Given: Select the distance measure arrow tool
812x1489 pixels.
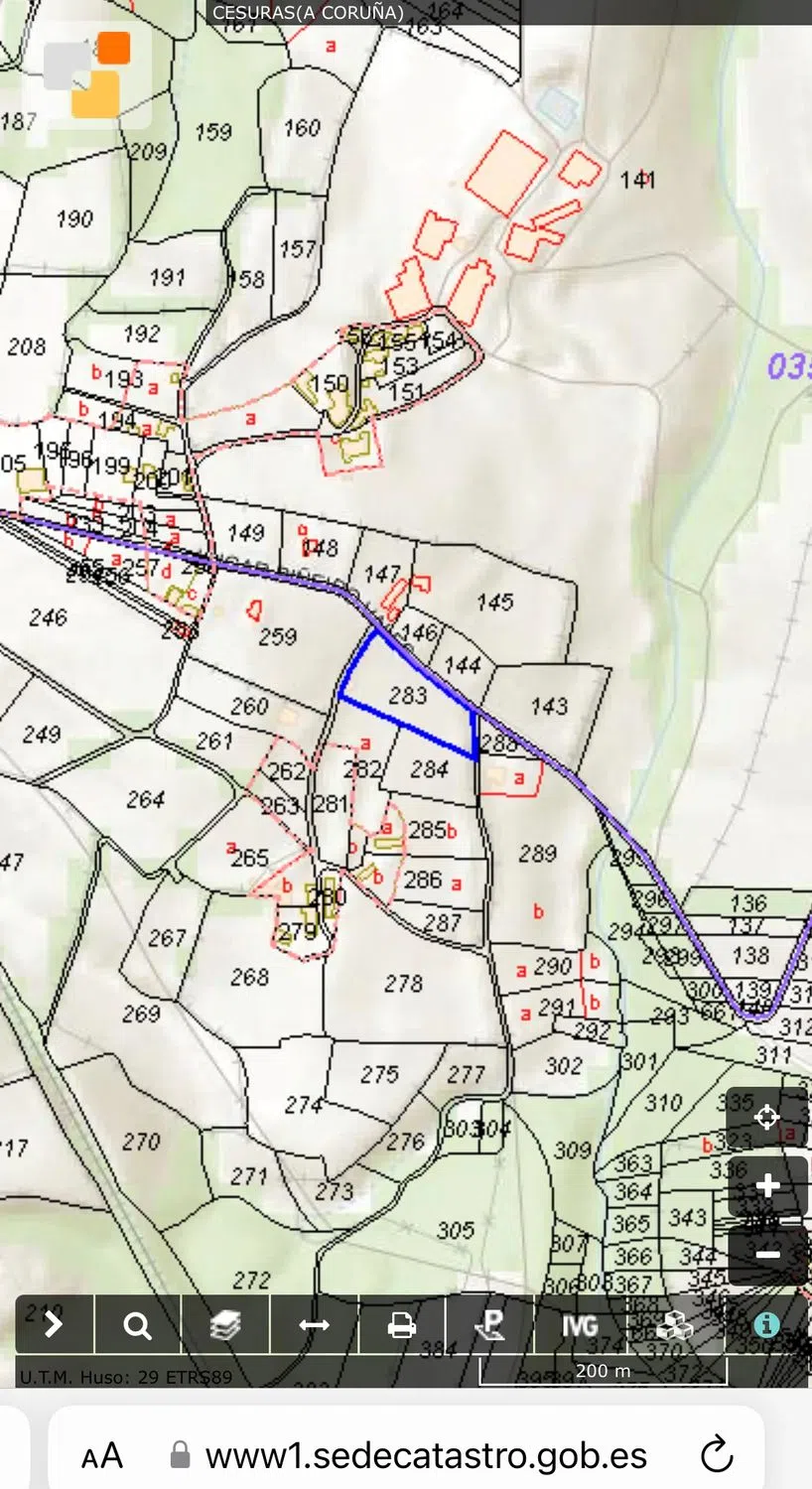Looking at the screenshot, I should pos(314,1324).
